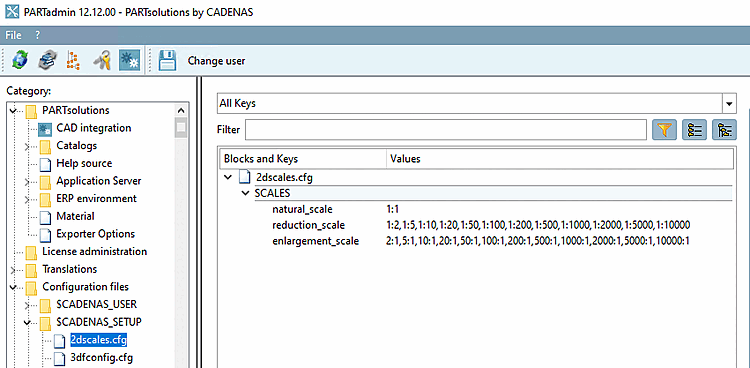Open the server stack toolbar icon

click(x=47, y=61)
